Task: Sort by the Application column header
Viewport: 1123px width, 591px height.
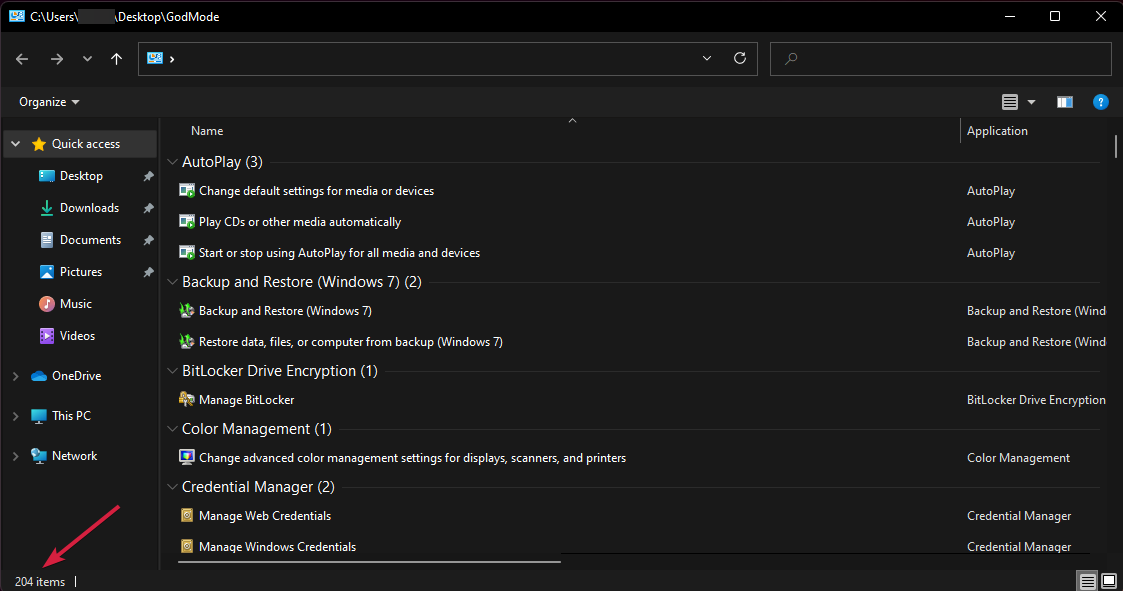Action: (997, 131)
